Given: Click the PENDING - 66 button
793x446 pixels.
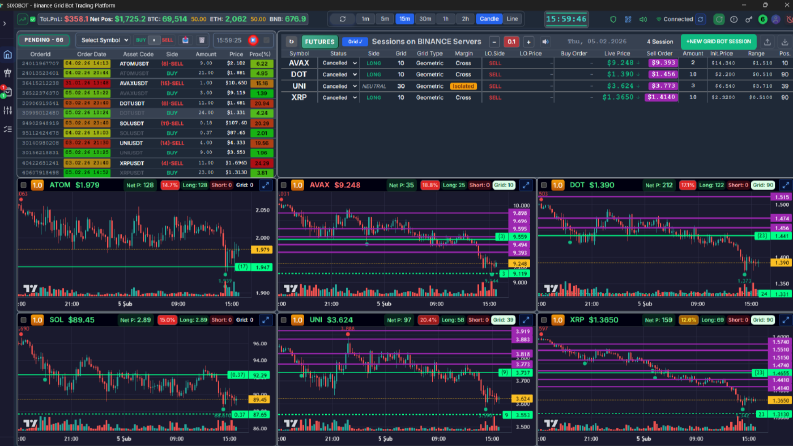Looking at the screenshot, I should (x=44, y=40).
